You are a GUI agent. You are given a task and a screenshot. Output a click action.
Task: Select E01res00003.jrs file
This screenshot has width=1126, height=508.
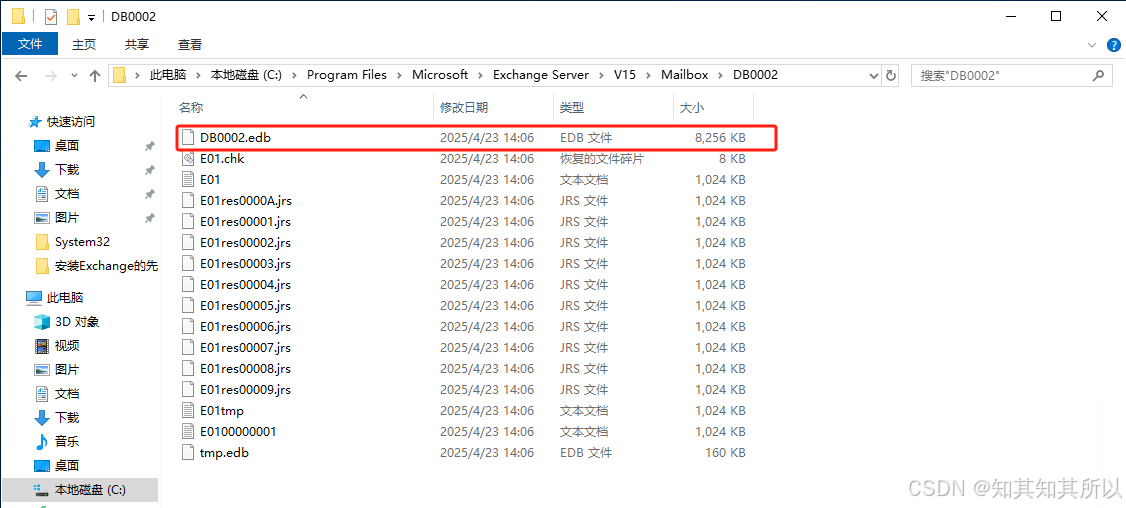[x=245, y=264]
